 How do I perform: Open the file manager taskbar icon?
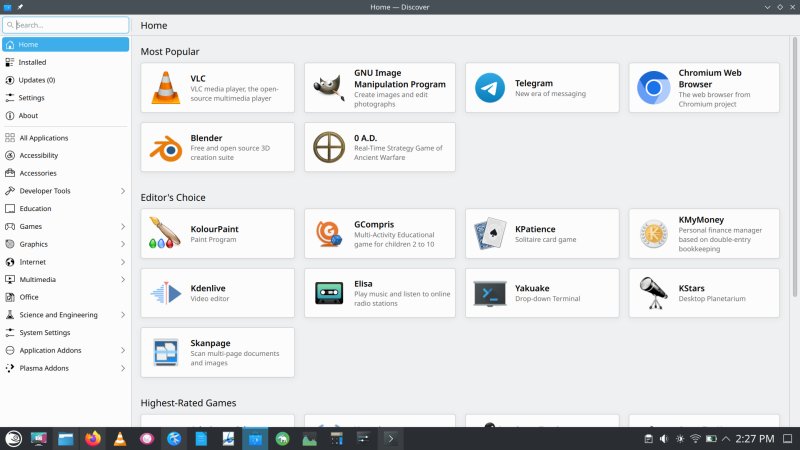click(65, 439)
